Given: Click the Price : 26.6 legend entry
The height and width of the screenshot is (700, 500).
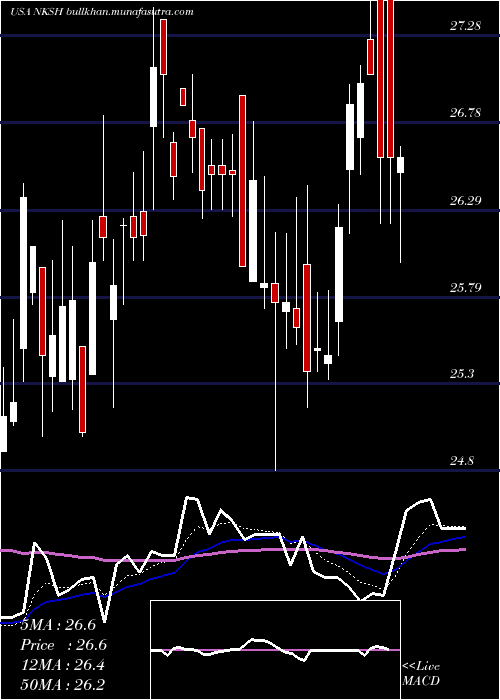Looking at the screenshot, I should 63,645.
